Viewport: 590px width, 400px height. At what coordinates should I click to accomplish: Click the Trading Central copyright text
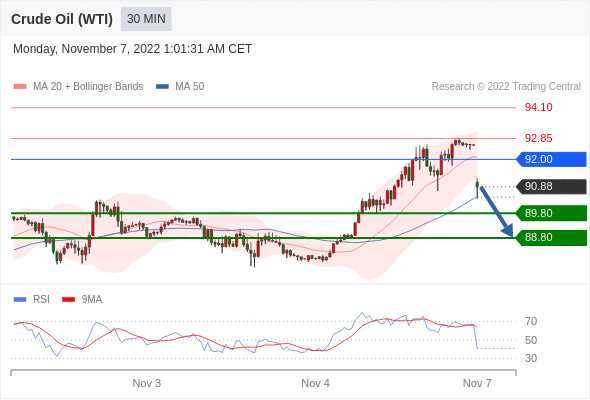[x=506, y=87]
